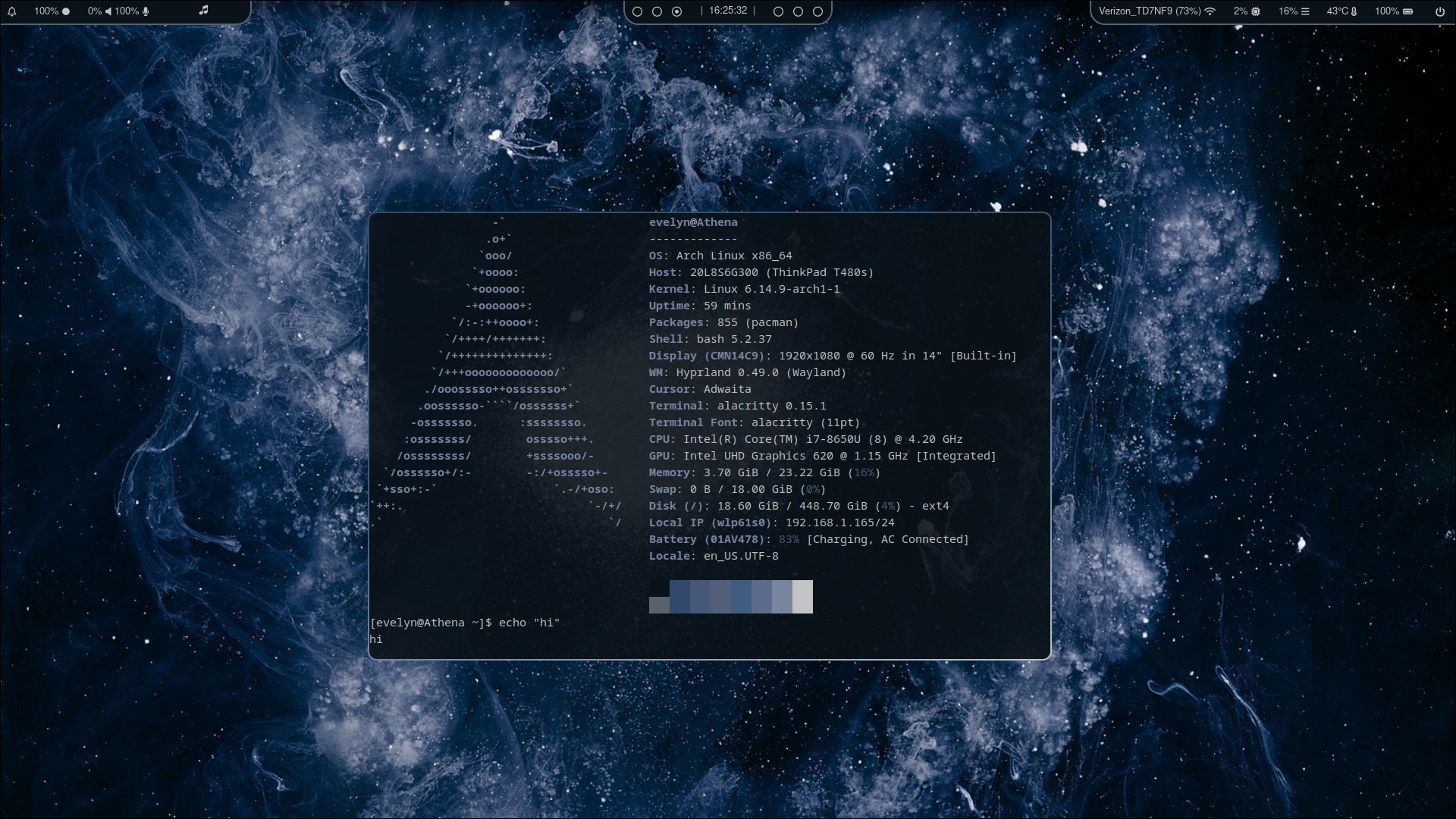The image size is (1456, 819).
Task: Switch to the fourth workspace circle
Action: coord(778,11)
